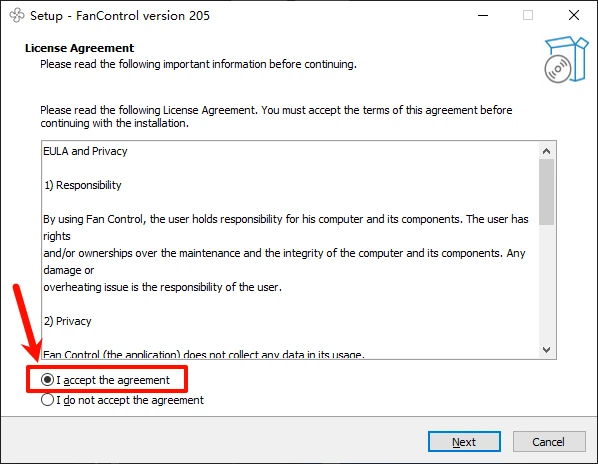The image size is (598, 464).
Task: Click the 'EULA and Privacy' line in license text
Action: (x=85, y=151)
